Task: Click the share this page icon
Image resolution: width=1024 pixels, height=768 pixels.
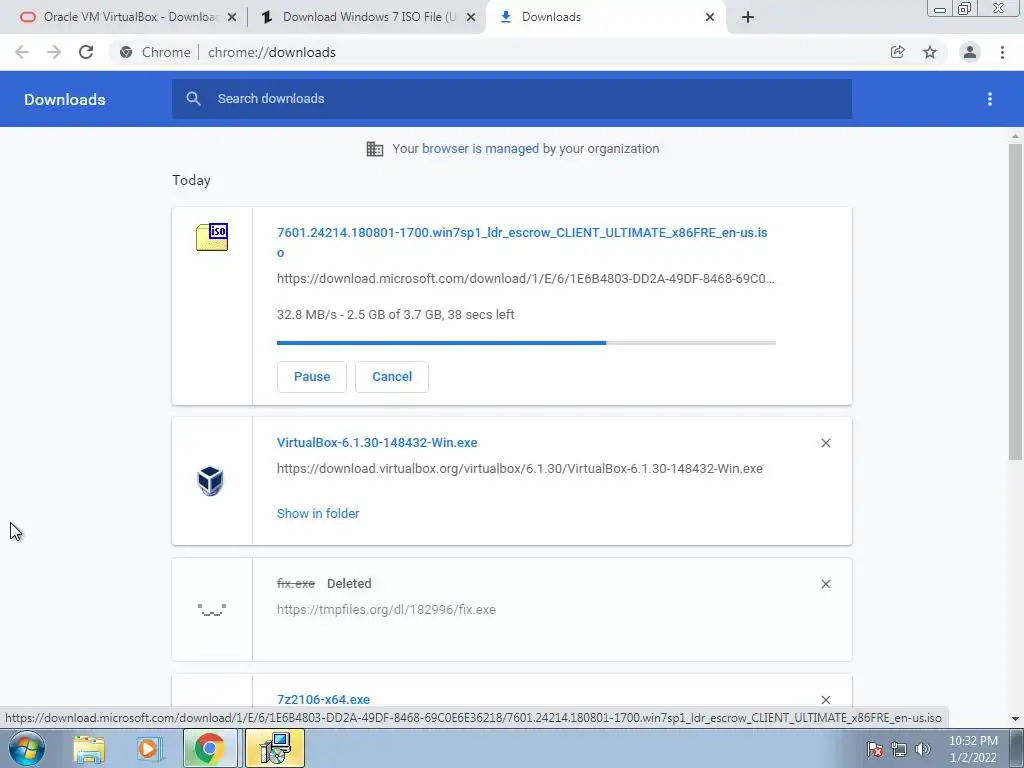Action: (x=897, y=52)
